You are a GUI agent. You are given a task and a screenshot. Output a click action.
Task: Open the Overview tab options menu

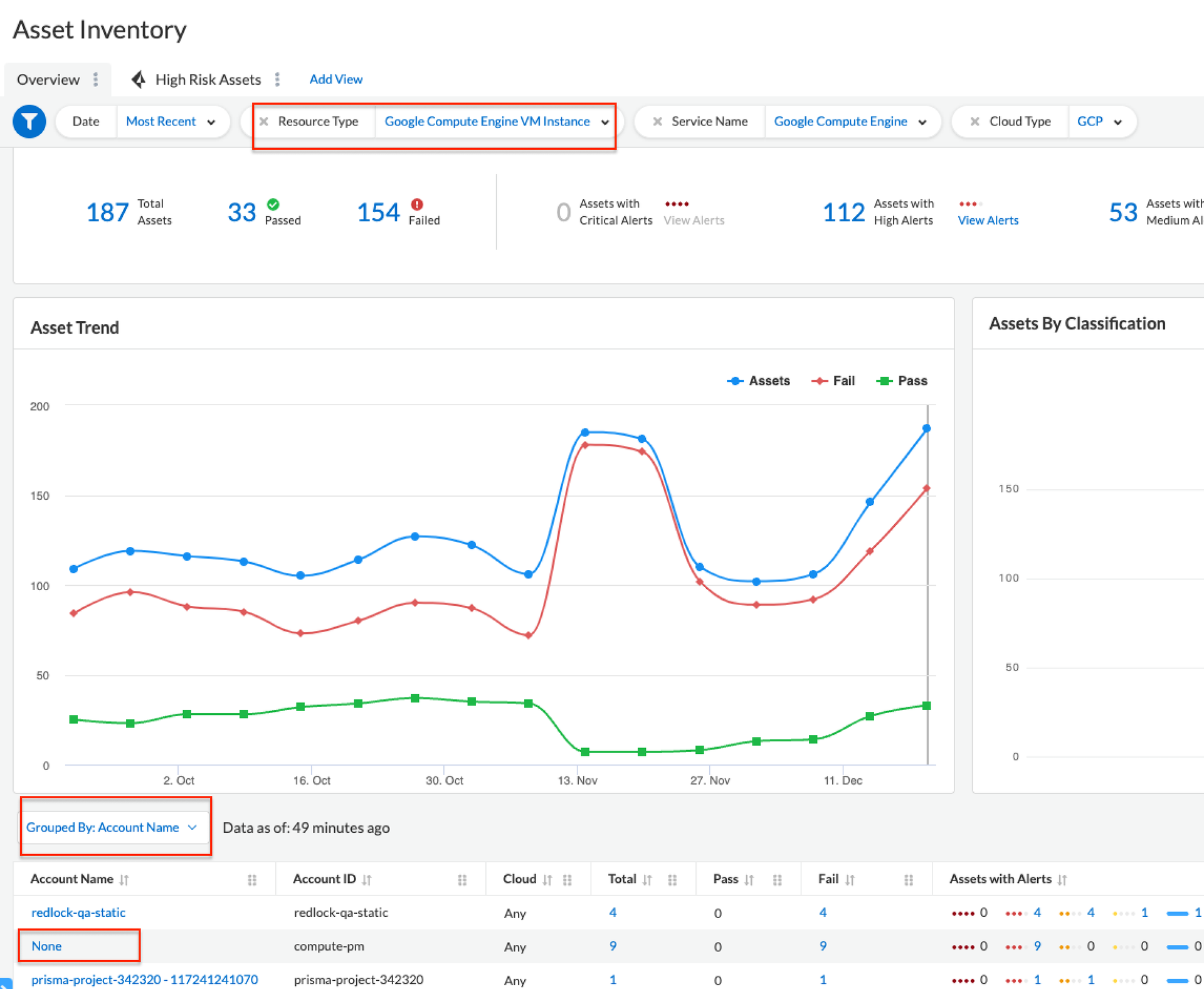tap(96, 80)
